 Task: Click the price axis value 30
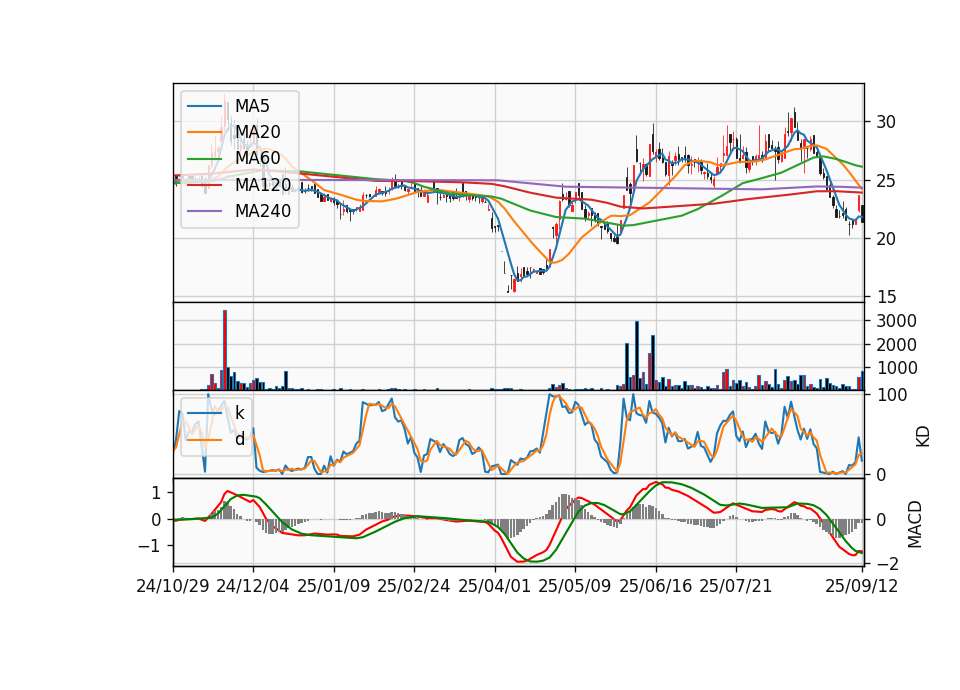tap(886, 122)
